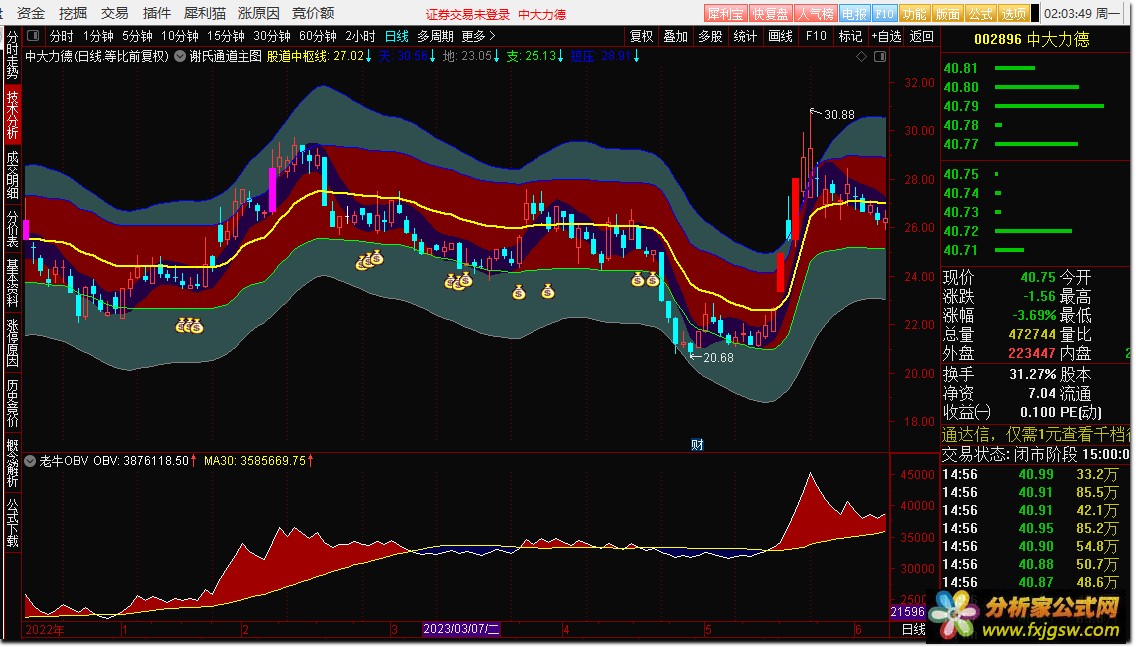This screenshot has height=647, width=1136.
Task: Click the blue F10 top button
Action: (884, 14)
